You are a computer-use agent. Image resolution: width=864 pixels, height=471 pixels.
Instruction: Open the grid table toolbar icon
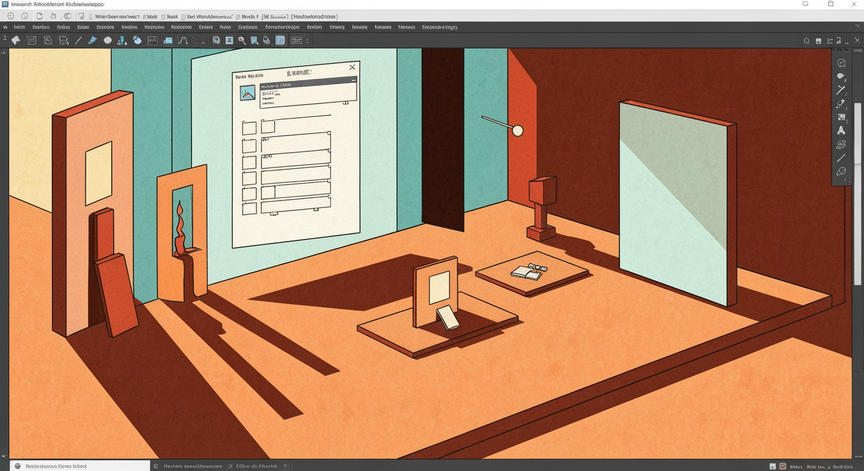pos(296,40)
